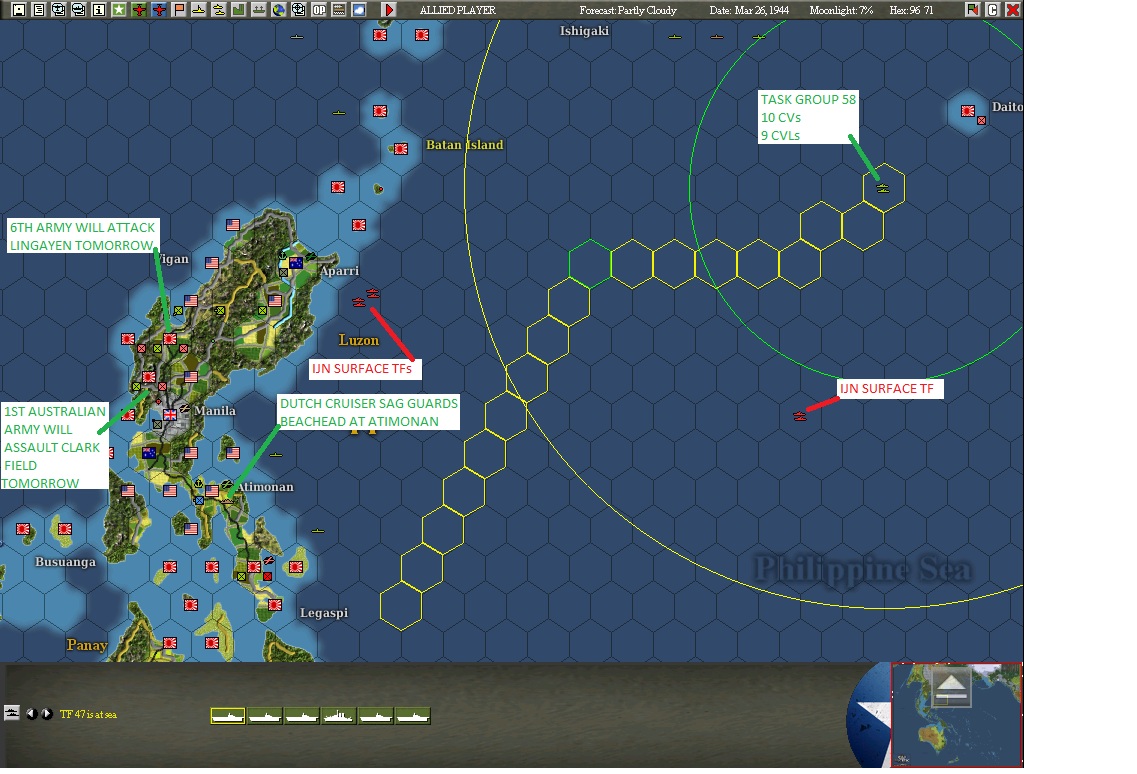The height and width of the screenshot is (774, 1137).
Task: Select British flag base at Manila
Action: pyautogui.click(x=170, y=415)
